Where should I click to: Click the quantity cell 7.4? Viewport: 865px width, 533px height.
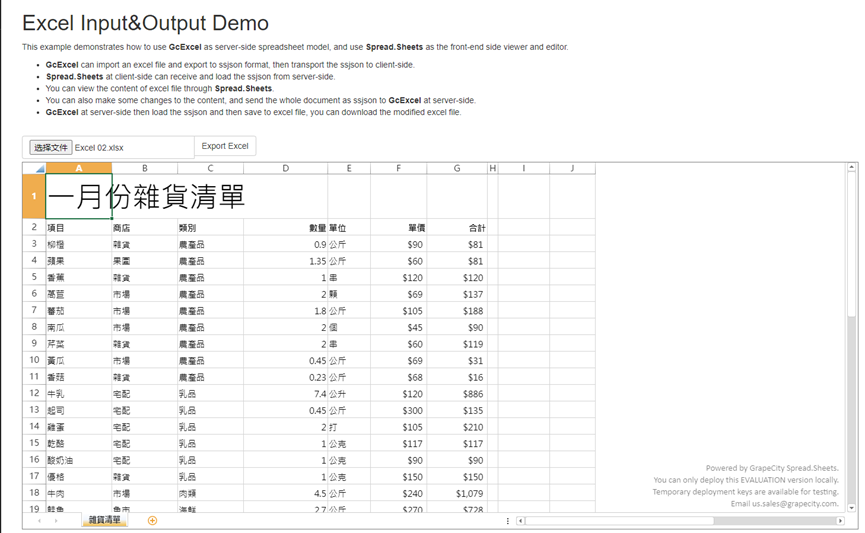pos(285,393)
